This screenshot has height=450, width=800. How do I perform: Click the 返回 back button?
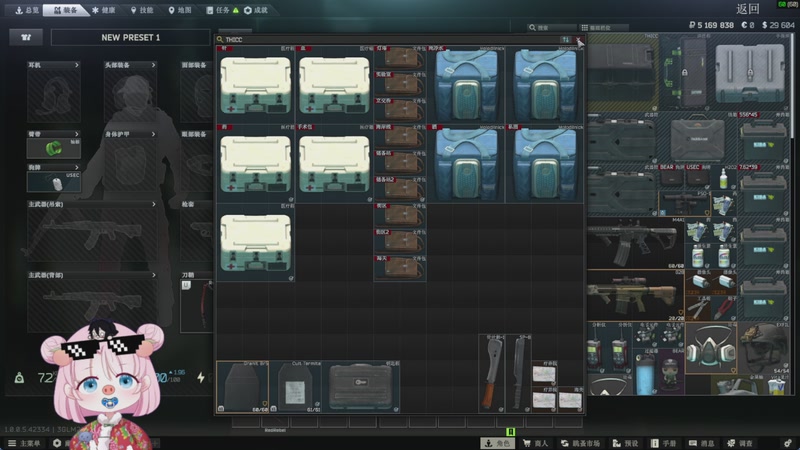[748, 9]
